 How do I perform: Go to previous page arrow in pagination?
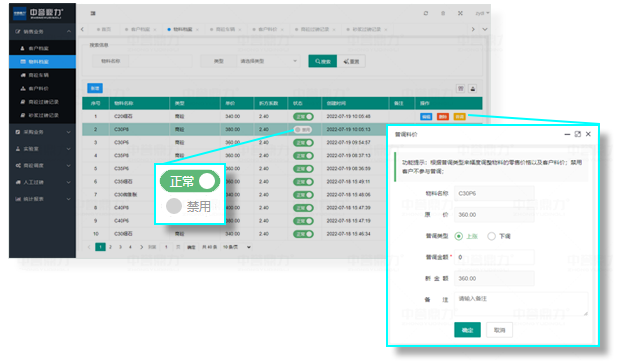[x=89, y=247]
